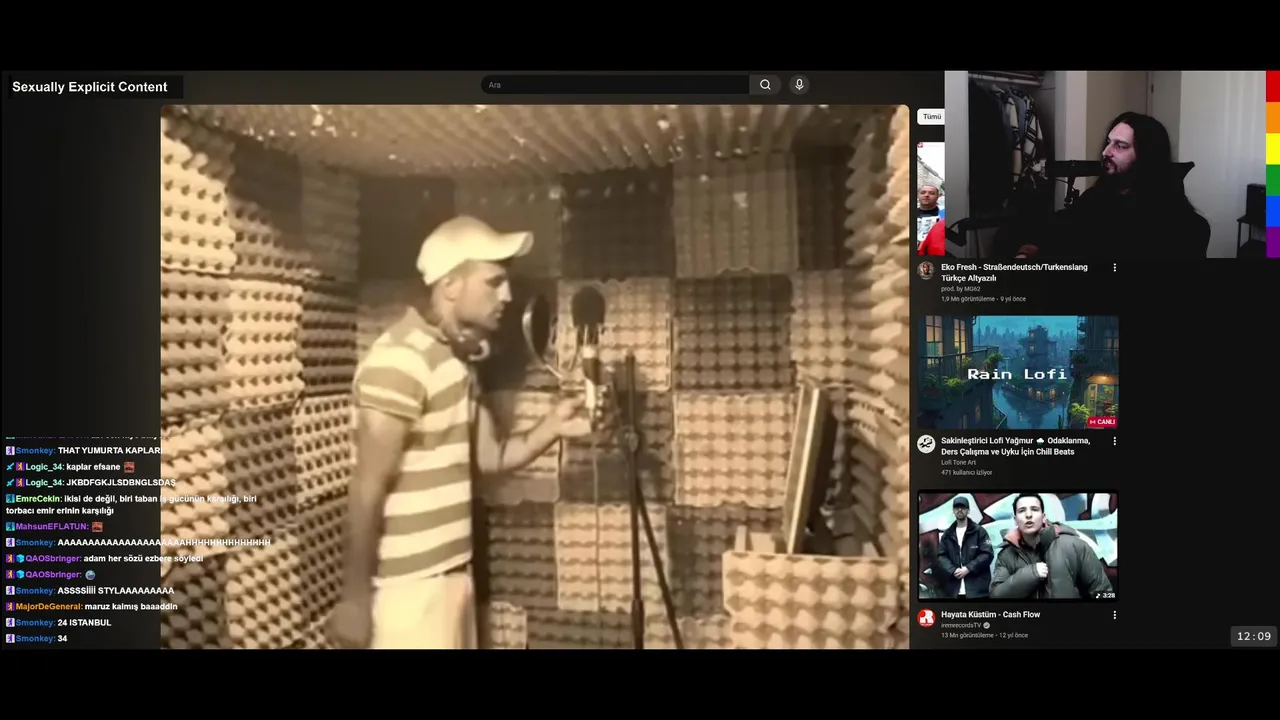Click the emote after 'kaplar efsane'
The image size is (1280, 720).
[x=129, y=467]
